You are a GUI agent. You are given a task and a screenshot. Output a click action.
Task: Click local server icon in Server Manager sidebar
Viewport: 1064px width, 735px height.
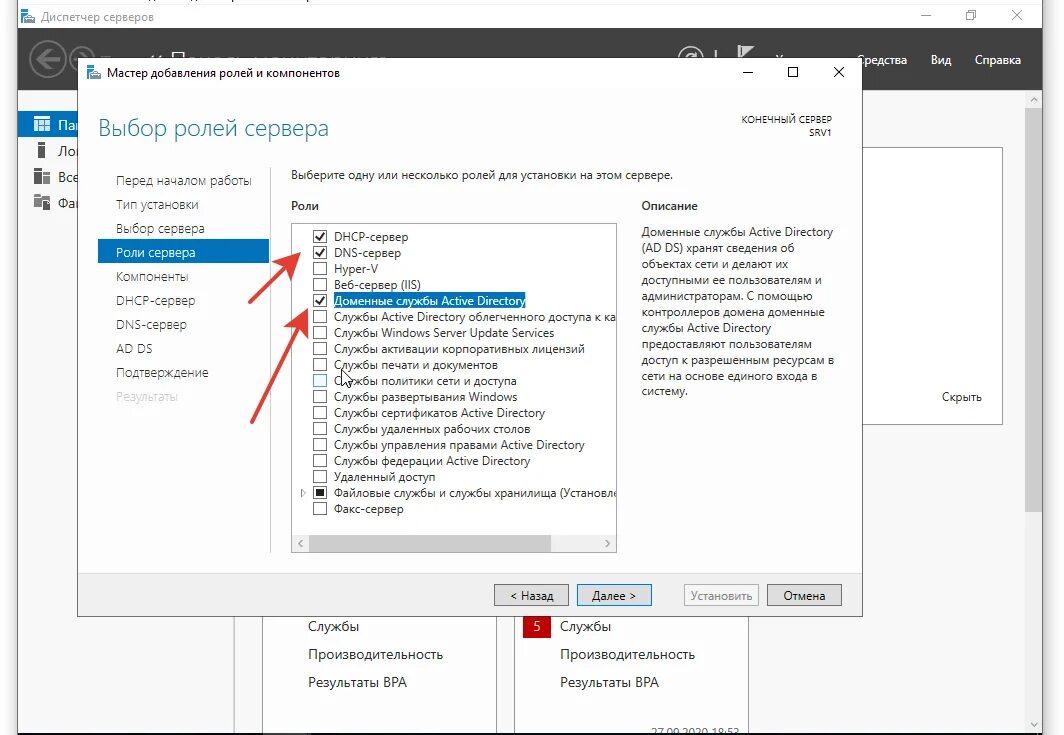42,150
